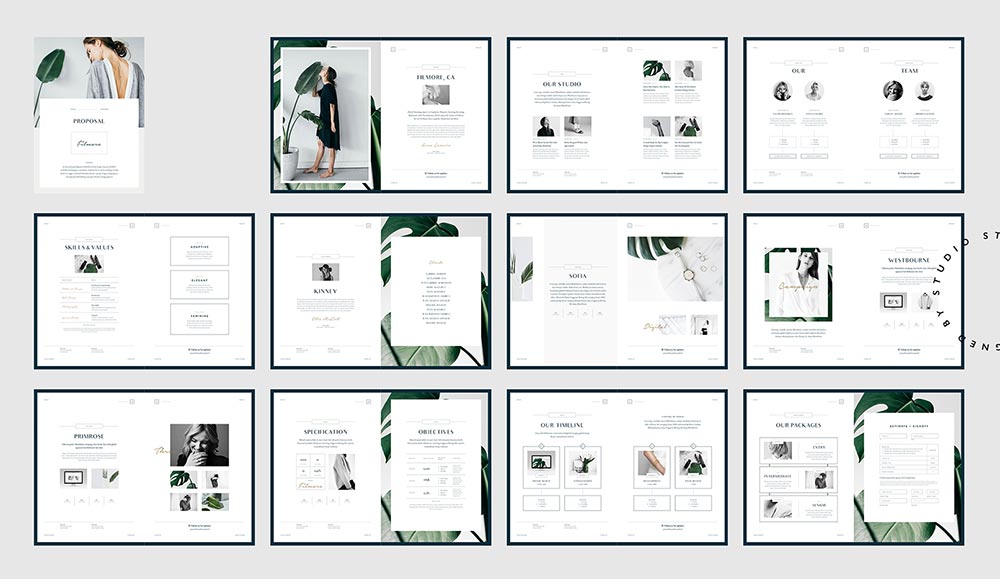The image size is (1000, 579).
Task: Open the Westbourne spread thumbnail
Action: (x=854, y=291)
